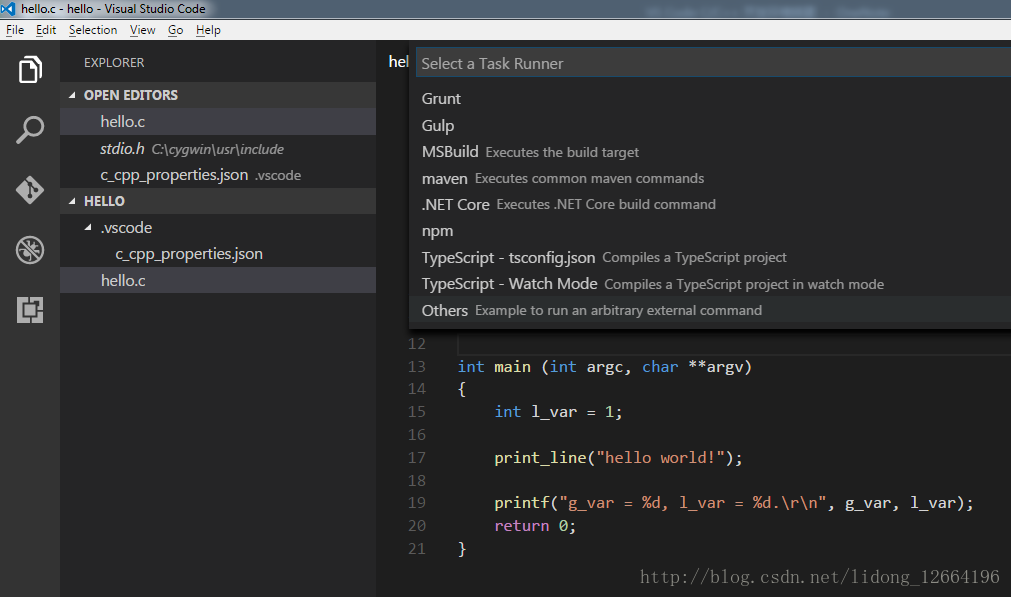This screenshot has height=597, width=1011.
Task: Choose Grunt task runner
Action: (x=710, y=99)
